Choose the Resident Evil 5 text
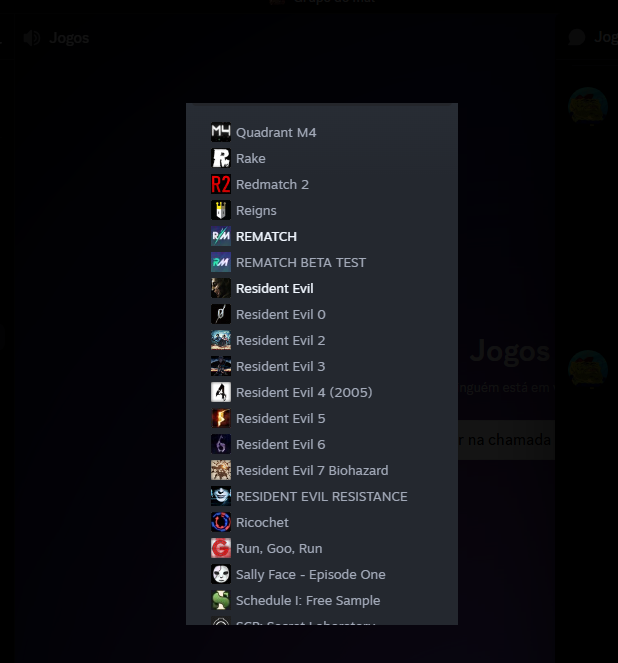 click(281, 419)
